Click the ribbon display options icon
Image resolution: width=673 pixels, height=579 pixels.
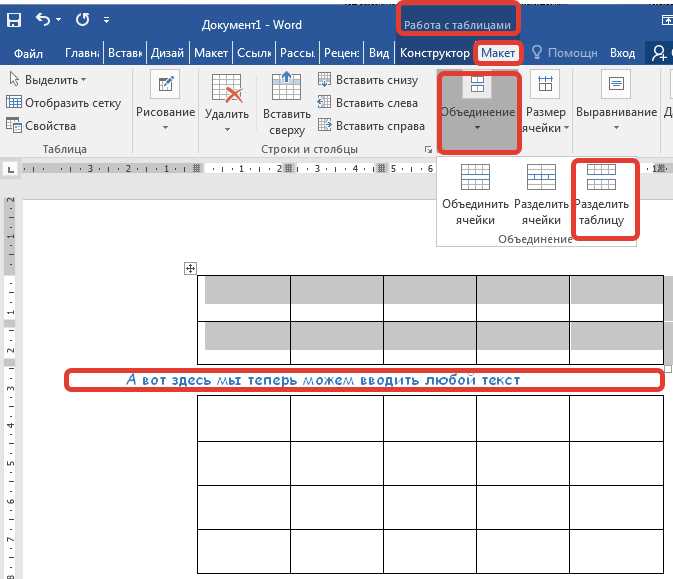[667, 20]
